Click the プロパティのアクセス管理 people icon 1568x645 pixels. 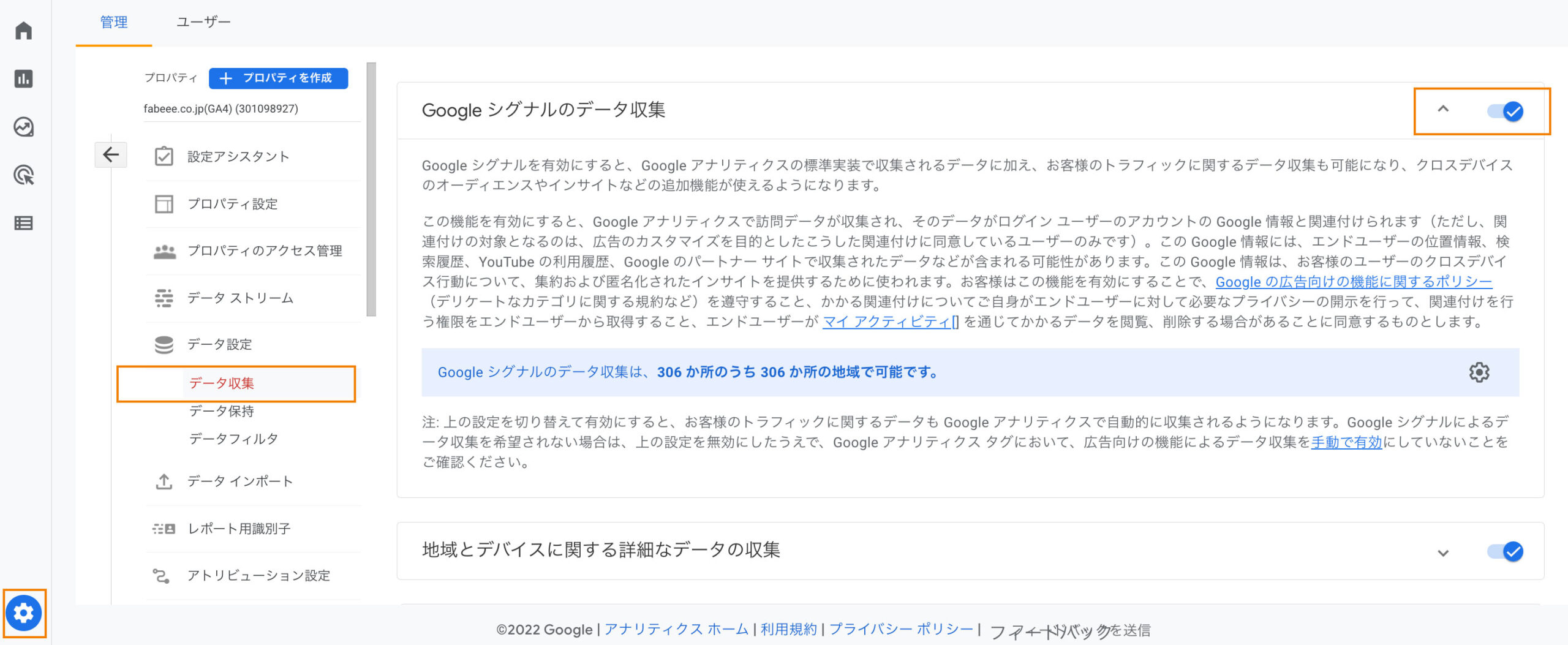pyautogui.click(x=164, y=251)
